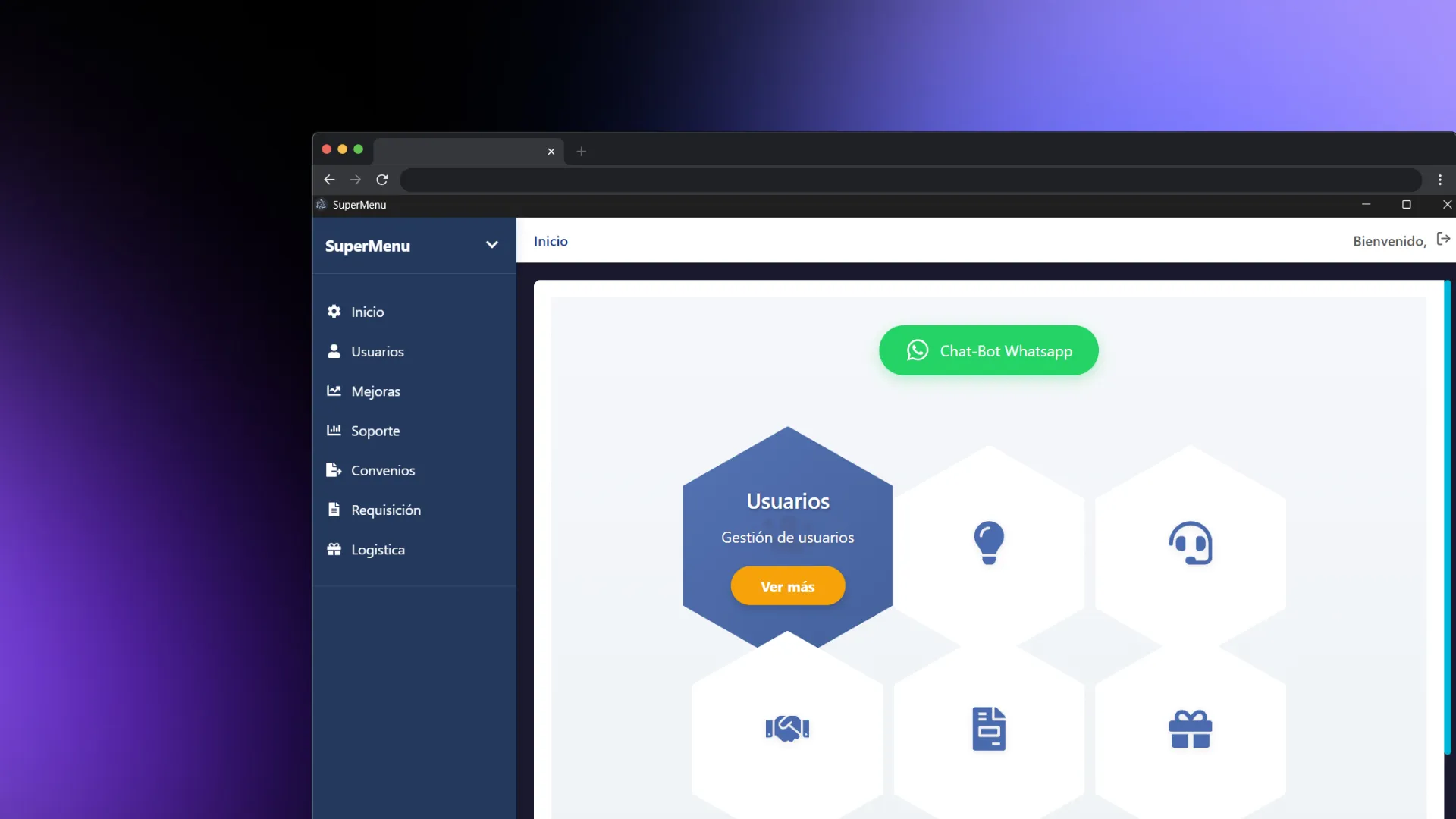
Task: Click the browser back arrow
Action: [329, 180]
